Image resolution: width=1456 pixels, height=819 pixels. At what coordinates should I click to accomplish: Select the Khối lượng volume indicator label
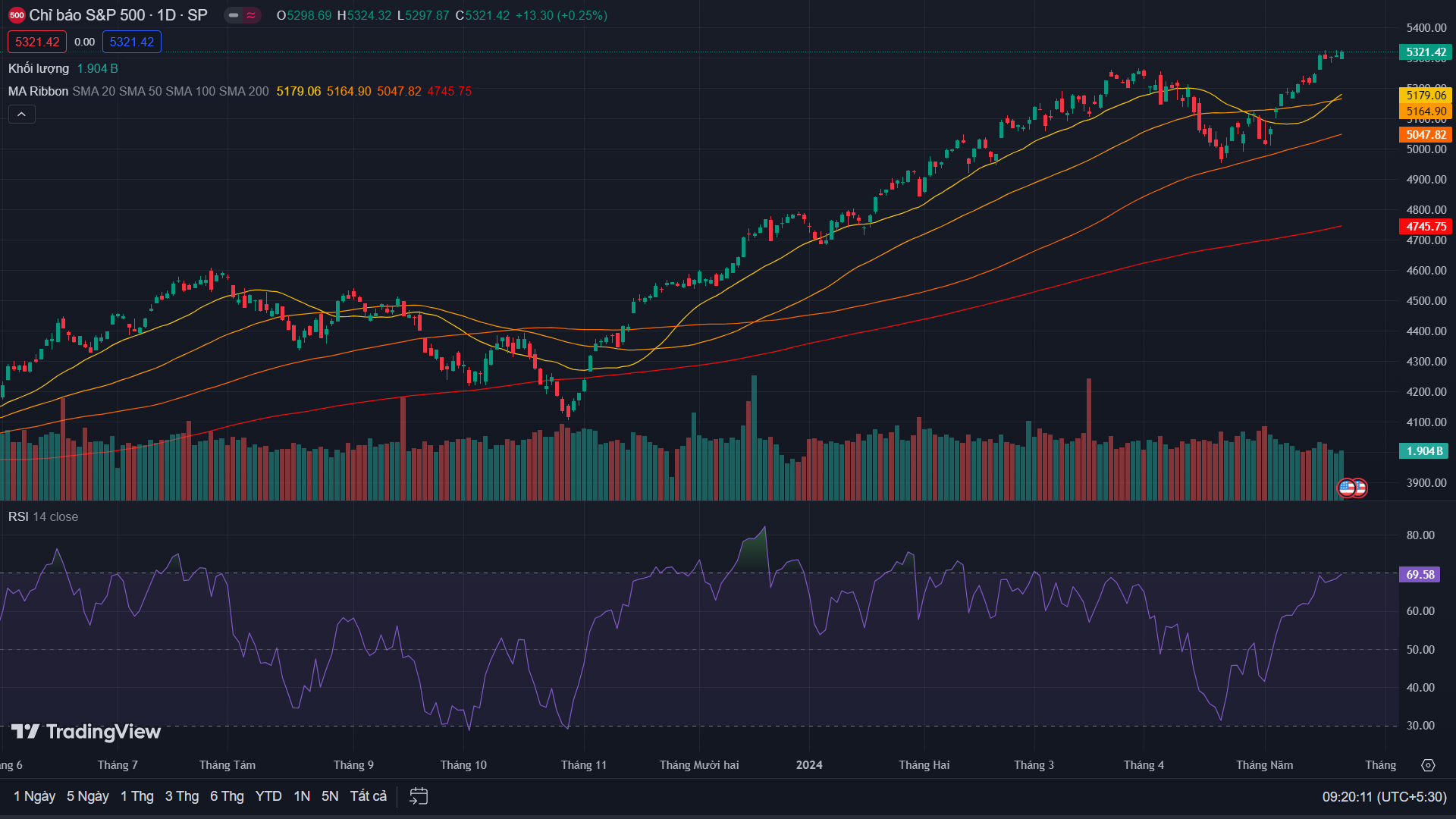point(39,68)
